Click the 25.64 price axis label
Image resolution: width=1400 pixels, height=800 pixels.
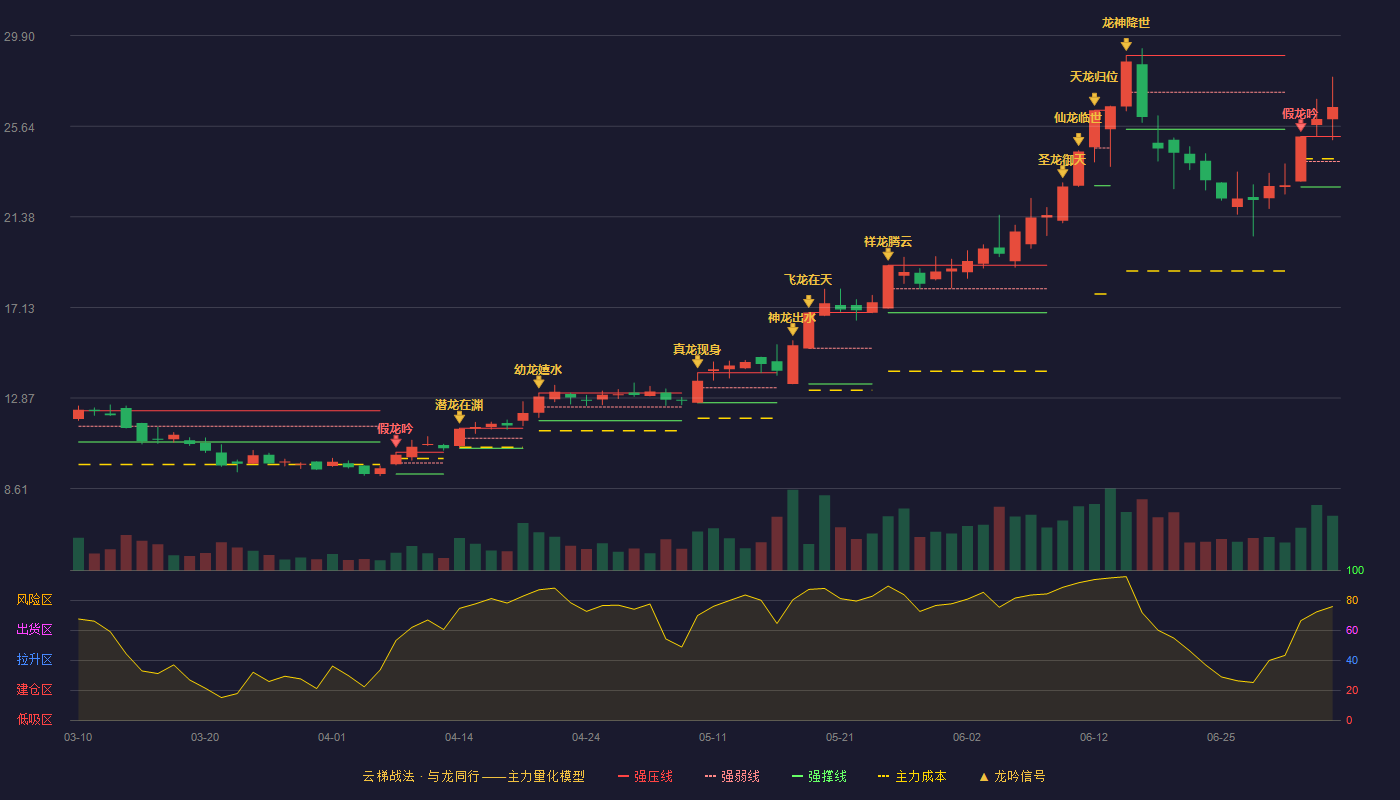19,127
